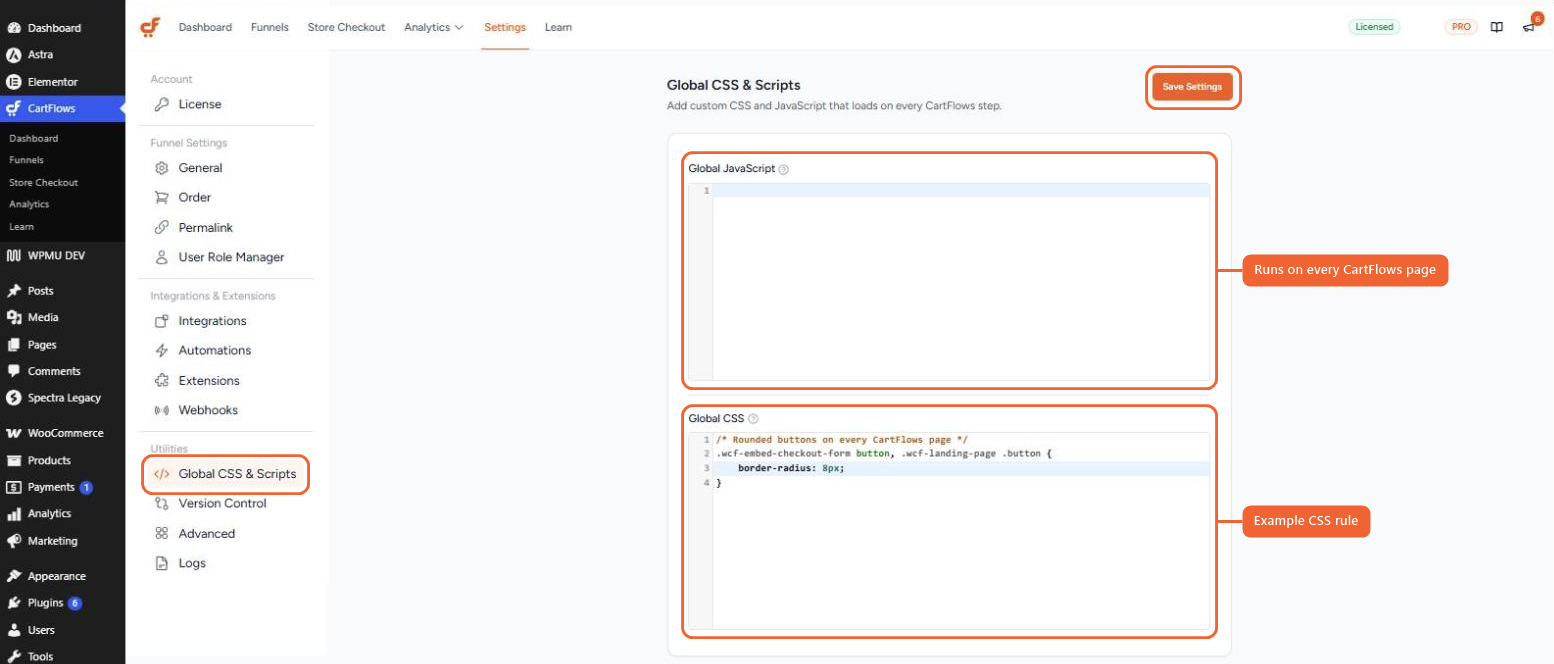
Task: Click the Astra icon in WordPress menu
Action: coord(14,54)
